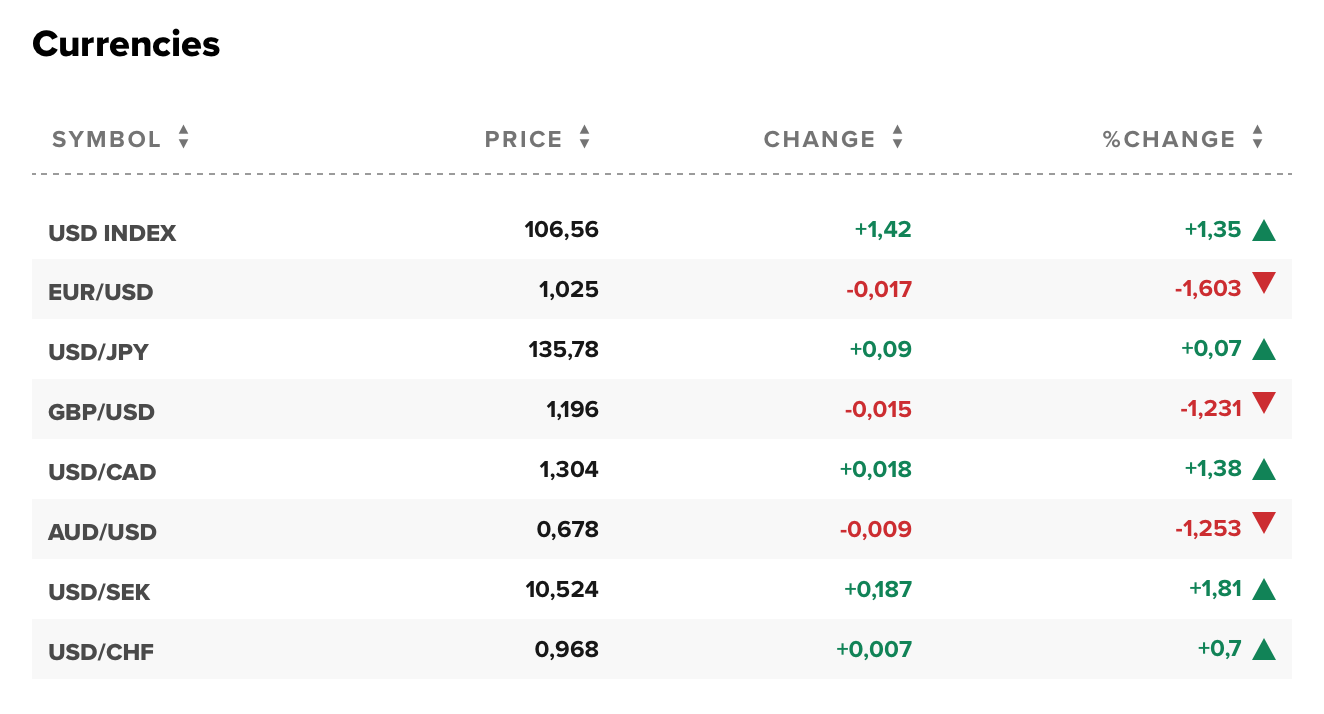Click the green up triangle for USD INDEX
Screen dimensions: 1324x714
coord(1265,229)
